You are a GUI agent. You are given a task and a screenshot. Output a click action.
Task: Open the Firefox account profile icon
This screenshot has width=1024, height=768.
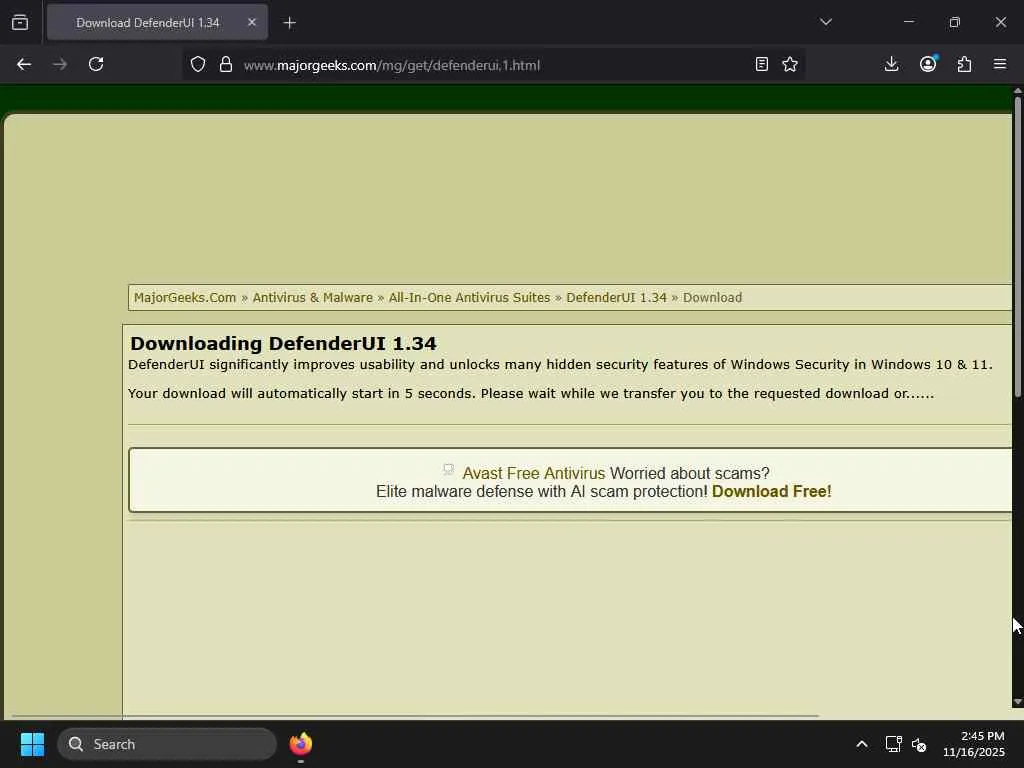(x=928, y=63)
